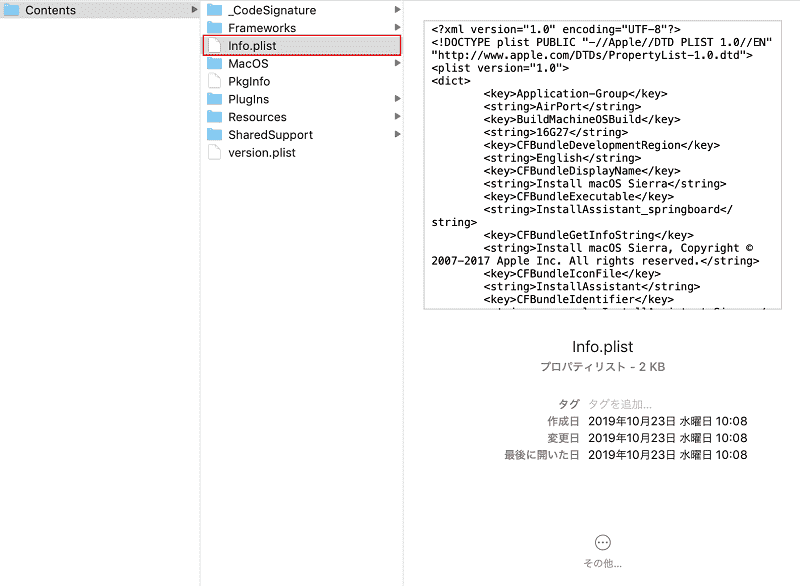Expand the Contents folder arrow
Screen dimensions: 800x586
(194, 10)
